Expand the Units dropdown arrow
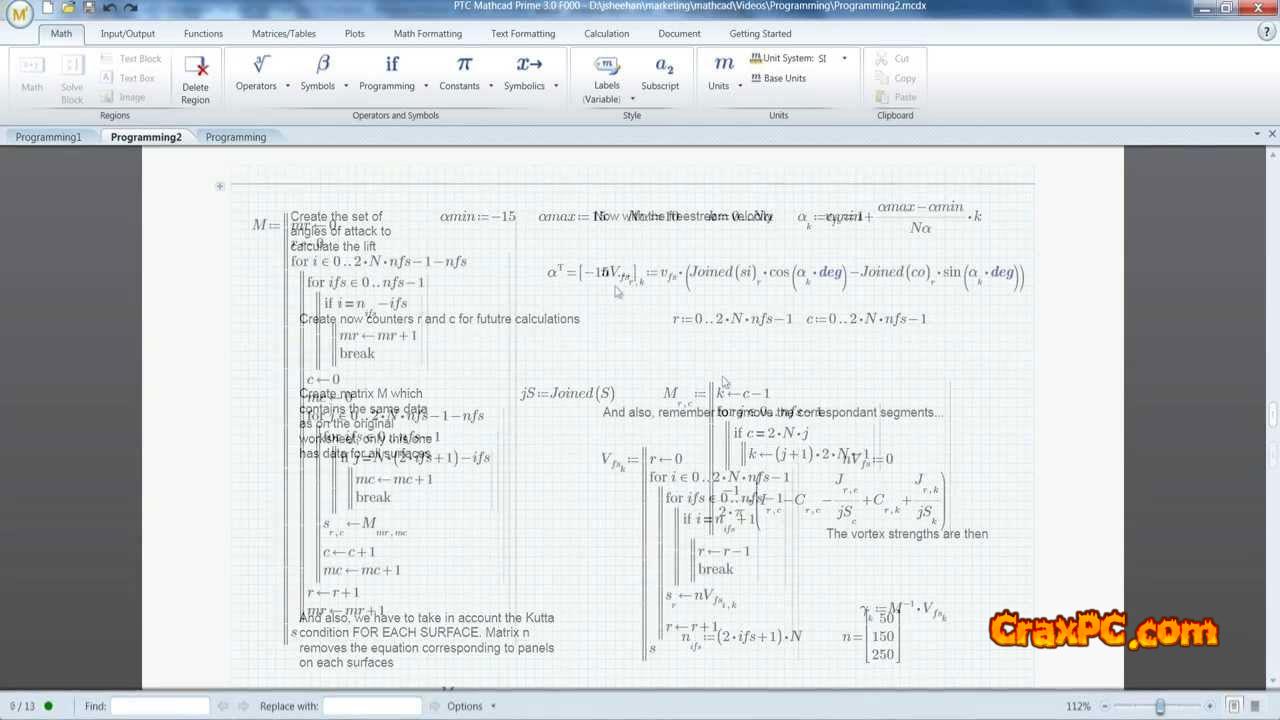Viewport: 1280px width, 720px height. coord(740,86)
